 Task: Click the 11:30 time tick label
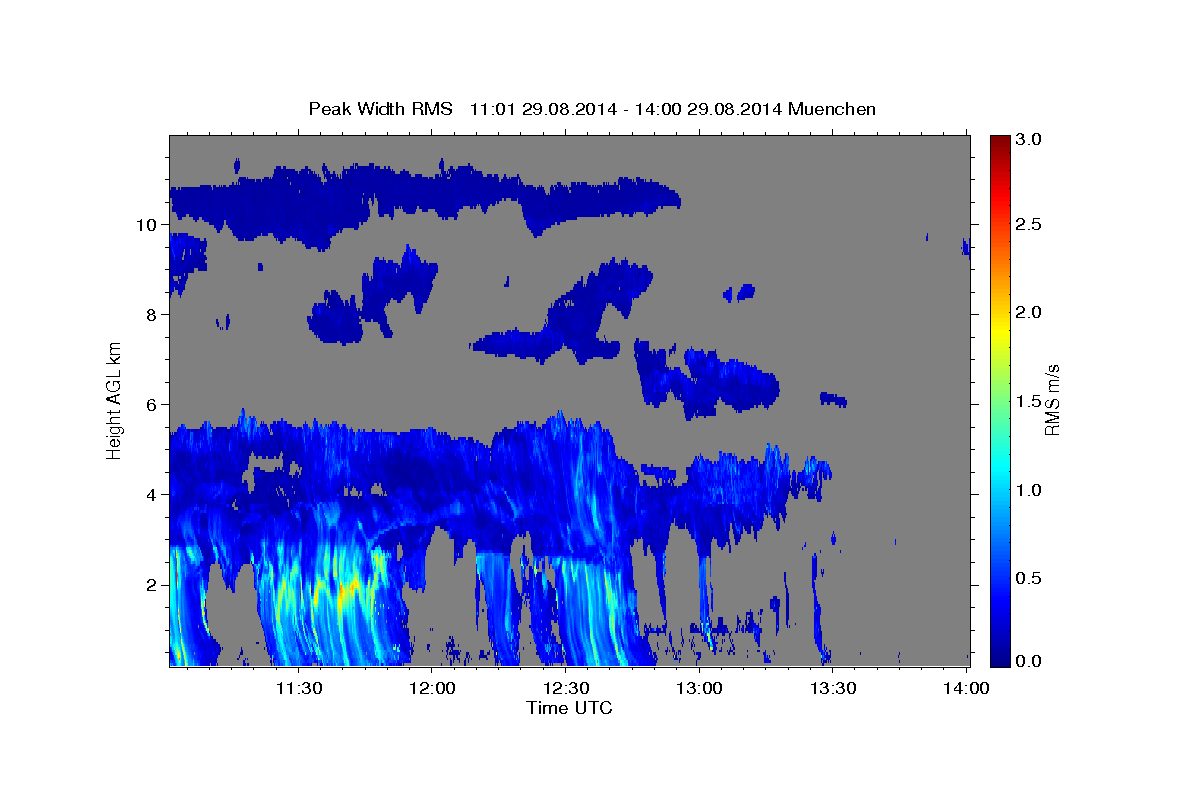[x=299, y=688]
